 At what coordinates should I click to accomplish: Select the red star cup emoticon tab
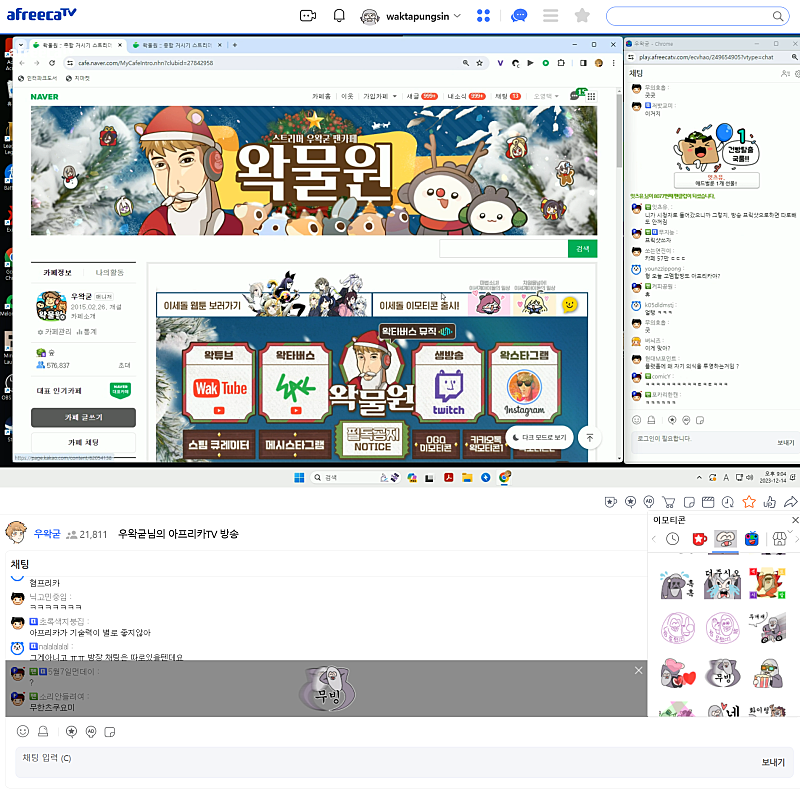coord(699,539)
